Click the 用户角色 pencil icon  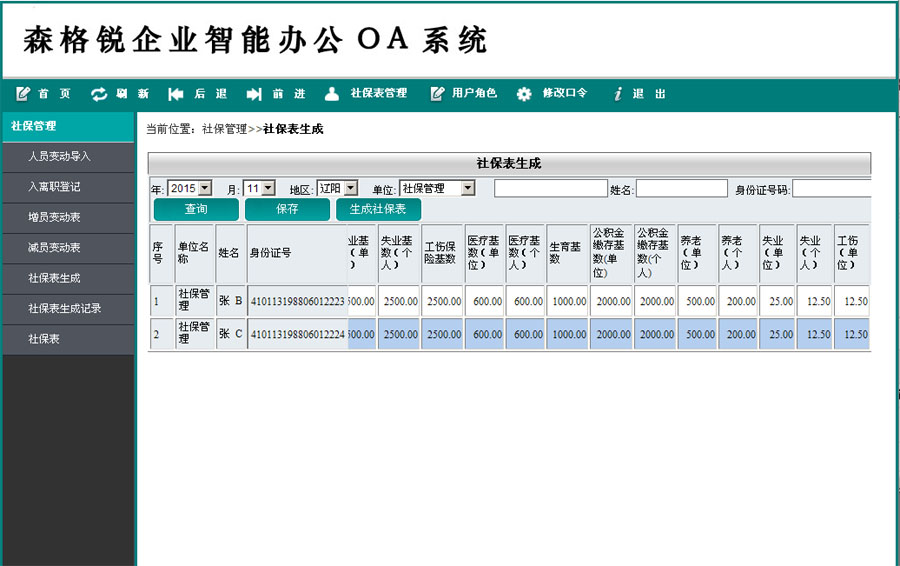tap(437, 94)
